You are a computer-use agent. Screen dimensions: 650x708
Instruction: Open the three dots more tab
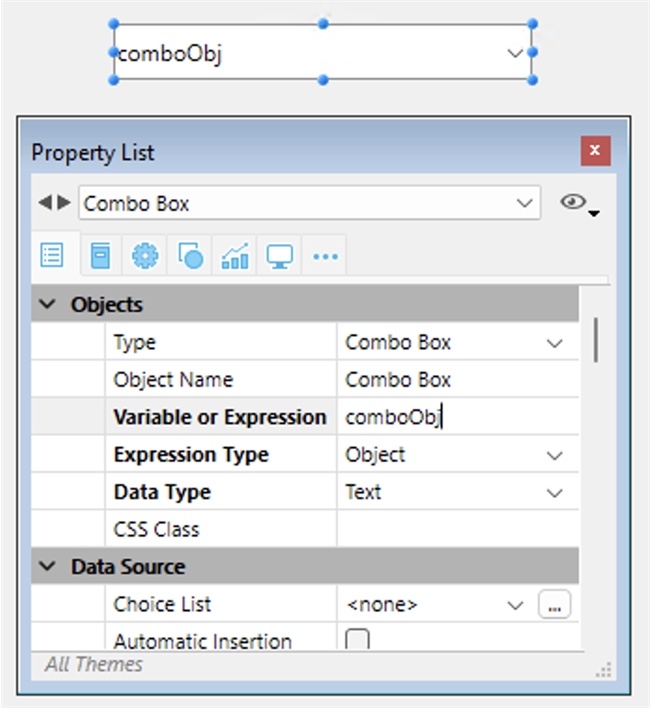[x=325, y=256]
